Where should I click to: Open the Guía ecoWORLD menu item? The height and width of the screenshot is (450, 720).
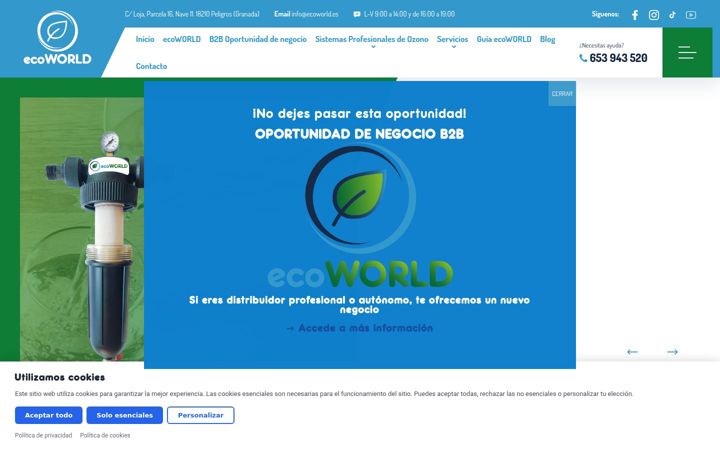504,39
